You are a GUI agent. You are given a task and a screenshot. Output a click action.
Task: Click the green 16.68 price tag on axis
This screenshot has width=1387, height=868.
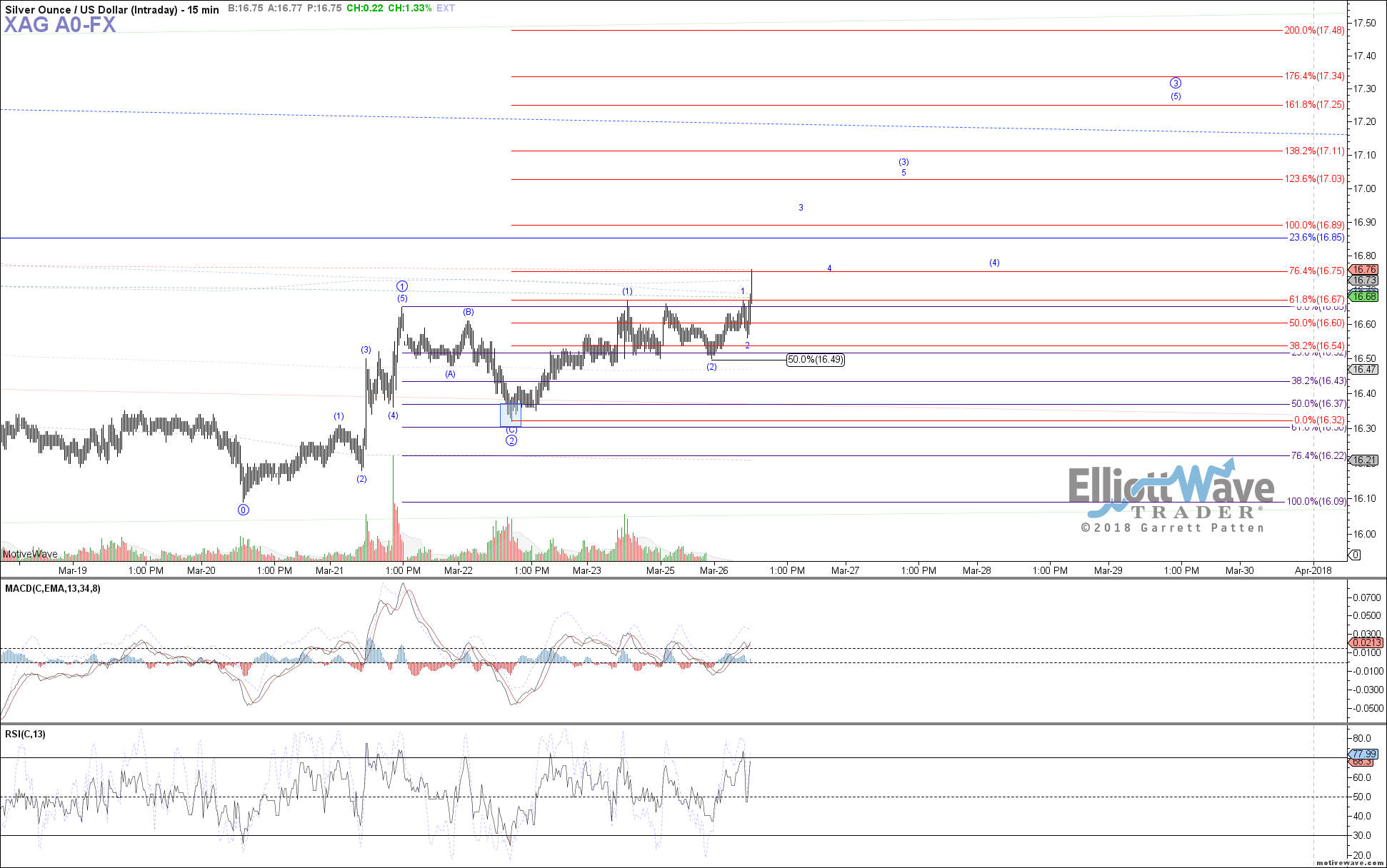click(x=1365, y=296)
